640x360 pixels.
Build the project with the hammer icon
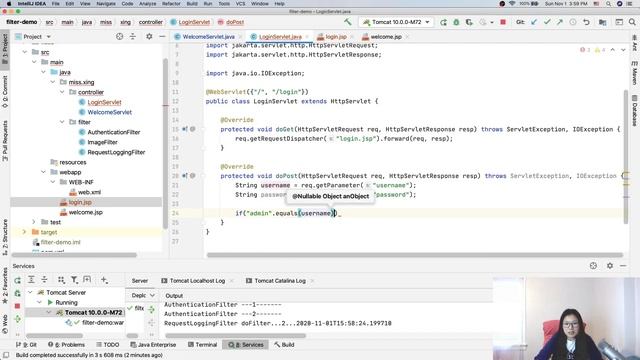(347, 22)
